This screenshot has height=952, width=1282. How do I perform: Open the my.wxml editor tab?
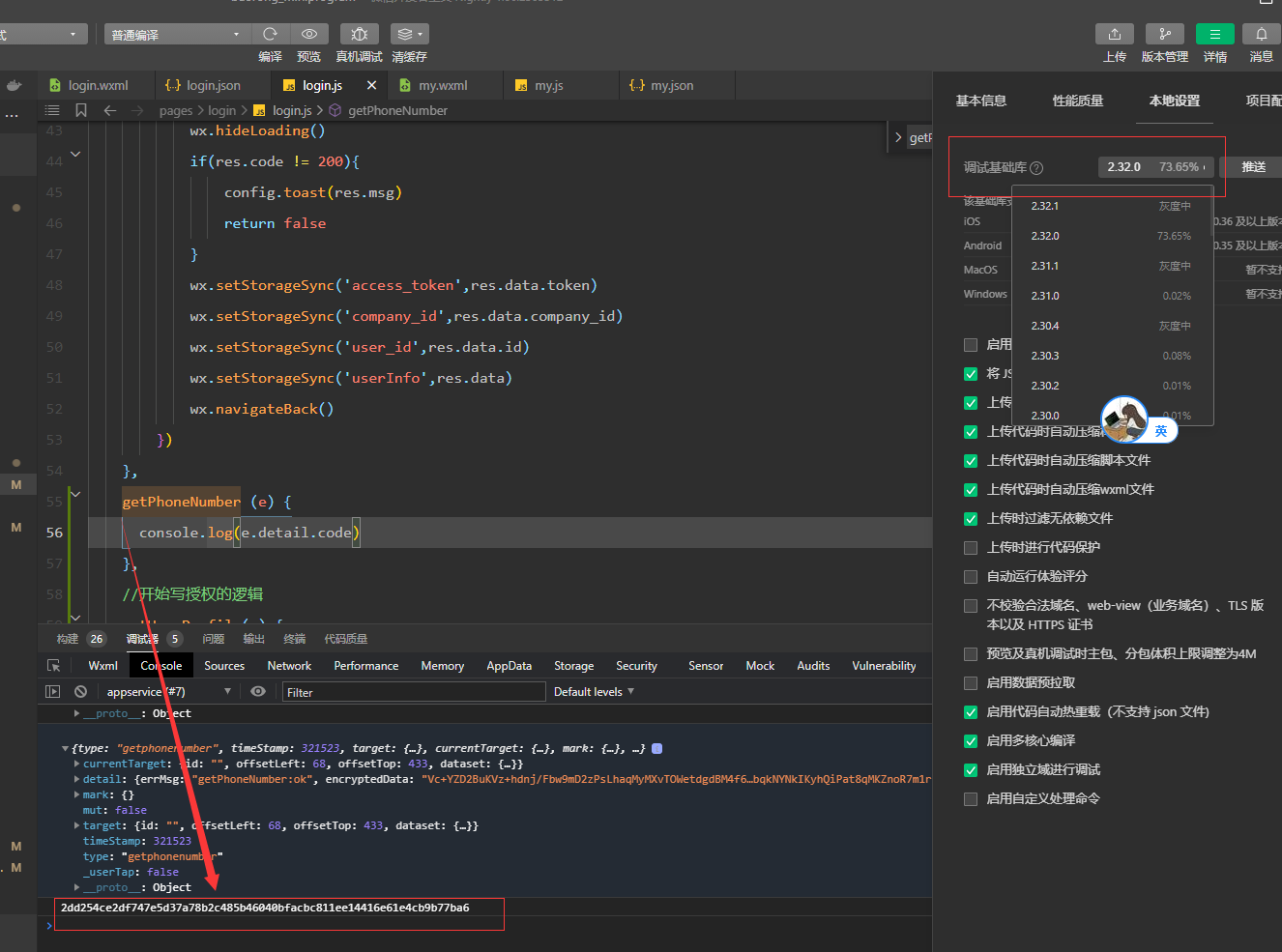click(442, 85)
